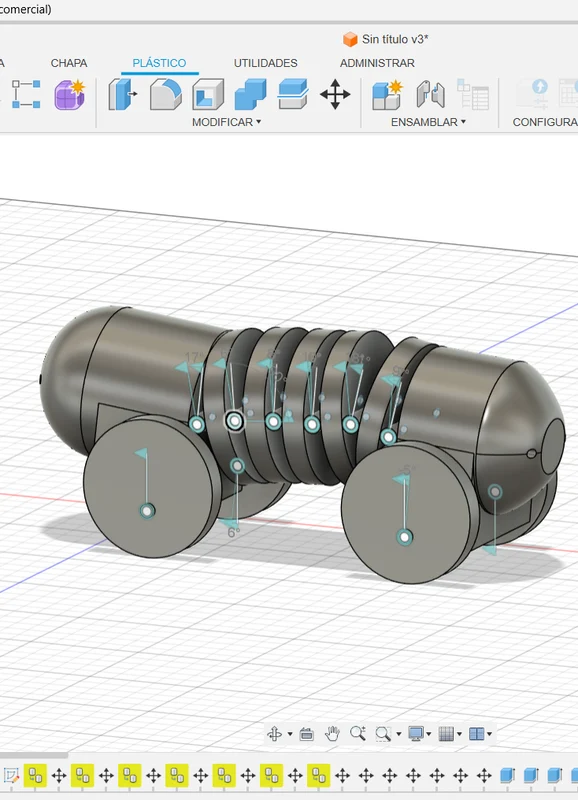Click the square node-pattern icon left of Create Form
Image resolution: width=578 pixels, height=800 pixels.
[x=26, y=94]
